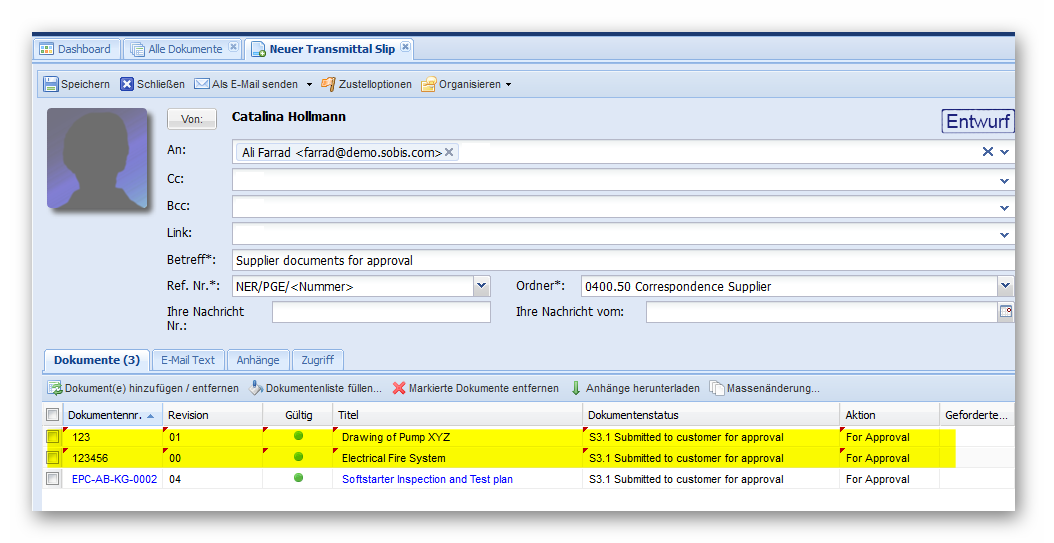Tick checkbox for EPC-AB-KG-0002 row

pyautogui.click(x=53, y=479)
